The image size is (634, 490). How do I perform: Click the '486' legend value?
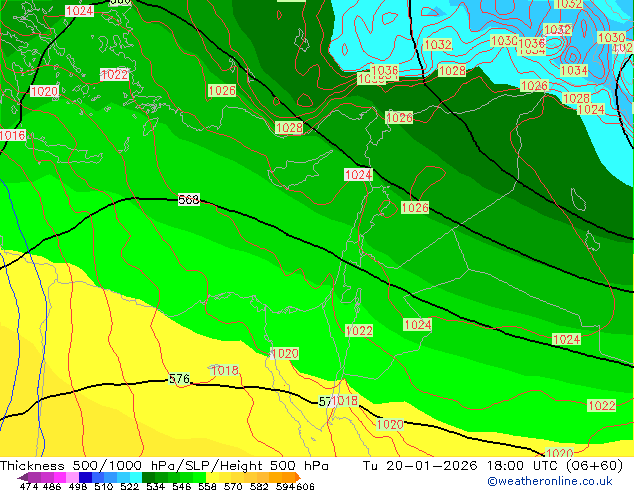(52, 486)
